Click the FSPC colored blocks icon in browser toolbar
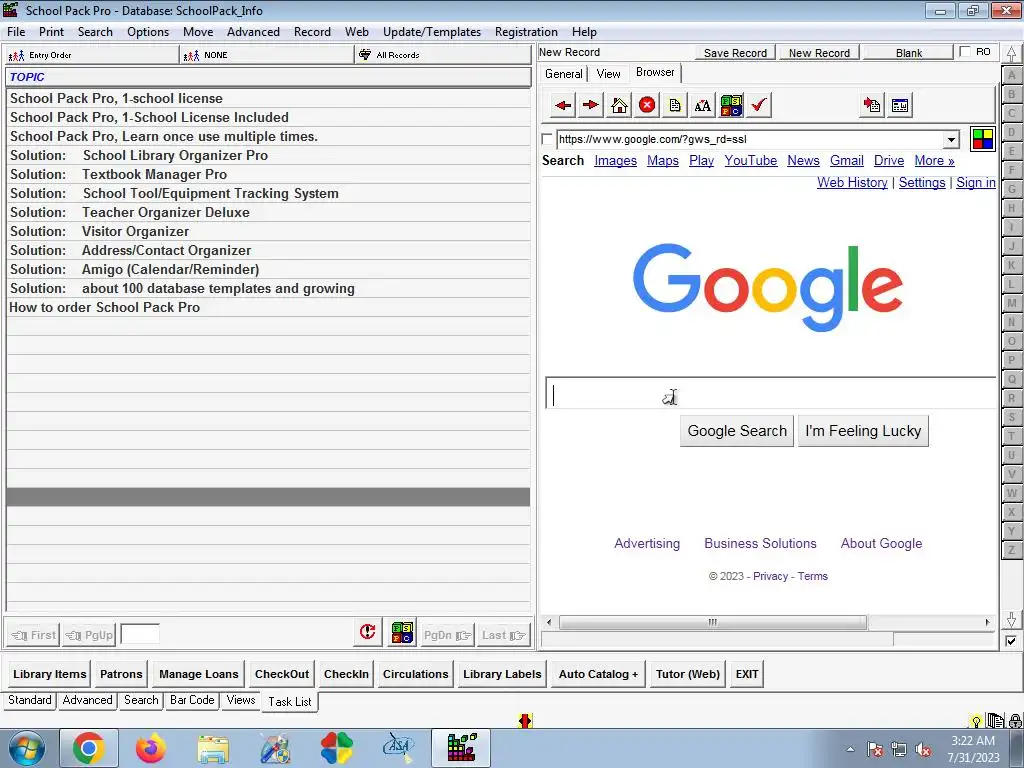 click(731, 105)
